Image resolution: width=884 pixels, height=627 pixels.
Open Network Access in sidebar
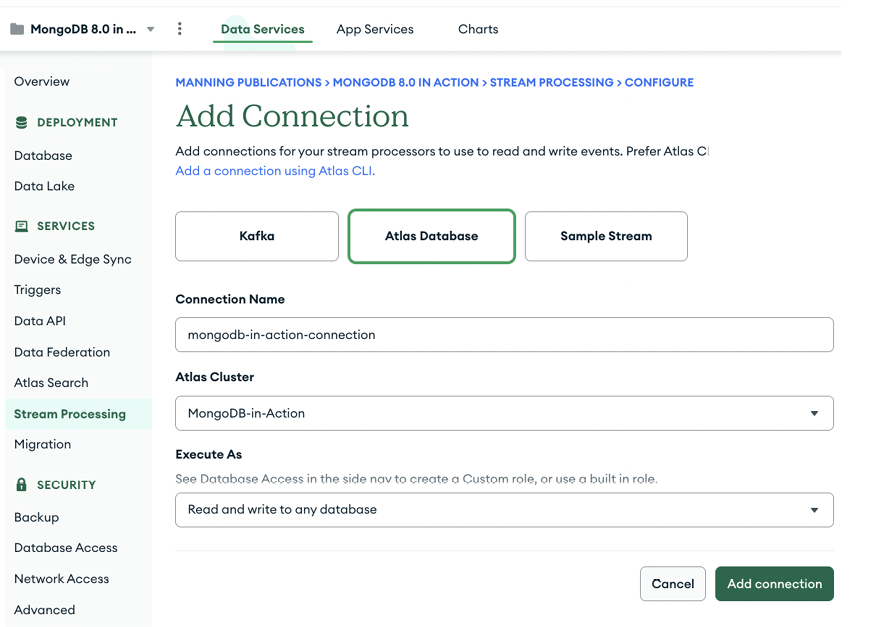[61, 579]
